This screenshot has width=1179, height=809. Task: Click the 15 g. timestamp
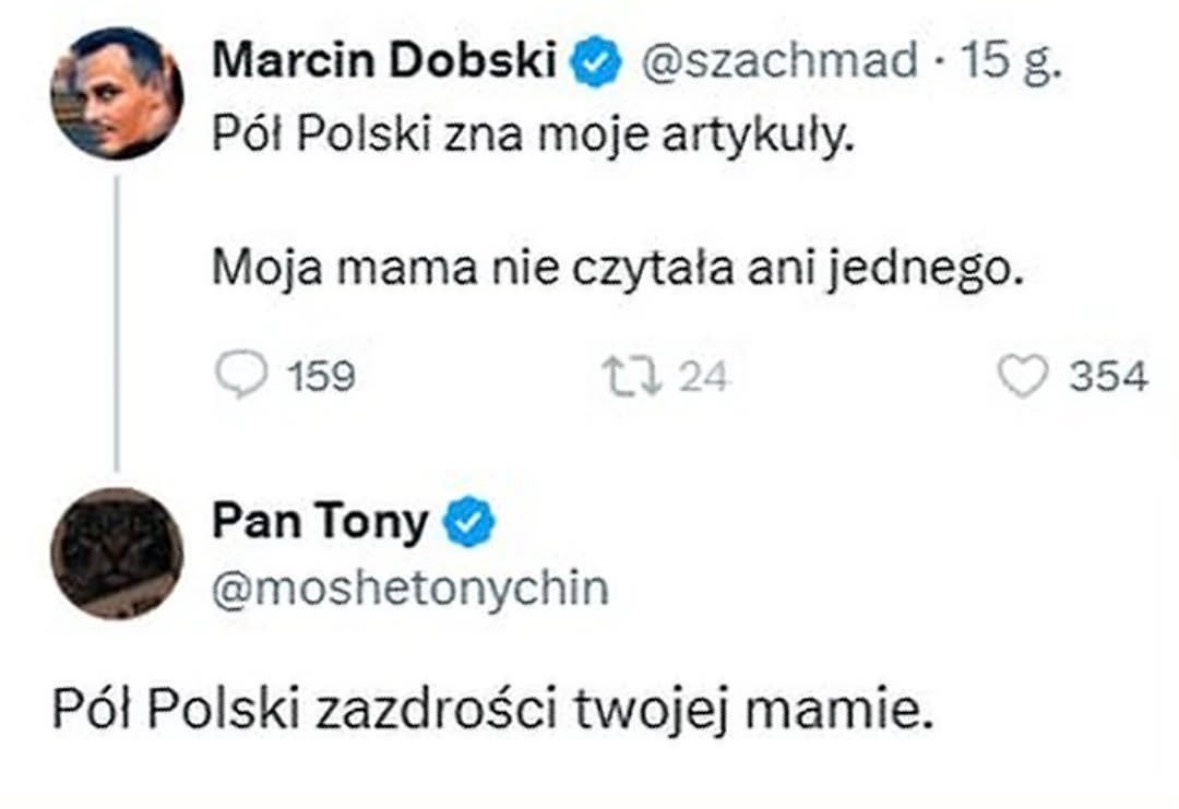coord(1011,63)
